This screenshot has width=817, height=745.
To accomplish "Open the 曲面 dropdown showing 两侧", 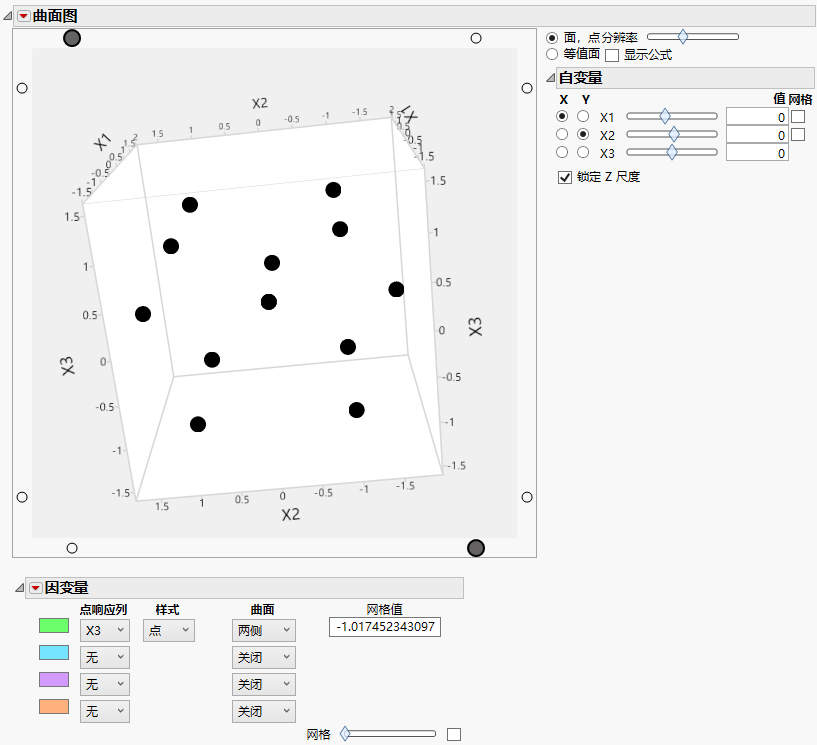I will pos(263,630).
